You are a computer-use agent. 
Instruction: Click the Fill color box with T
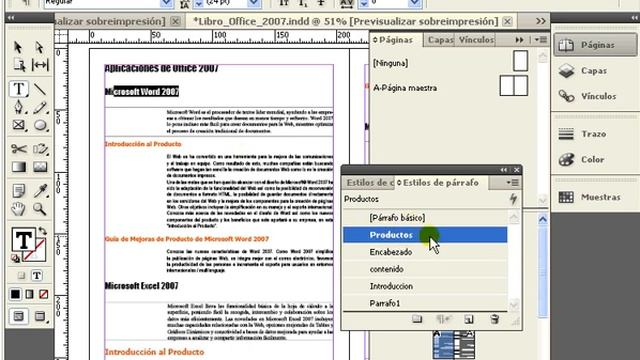[23, 240]
